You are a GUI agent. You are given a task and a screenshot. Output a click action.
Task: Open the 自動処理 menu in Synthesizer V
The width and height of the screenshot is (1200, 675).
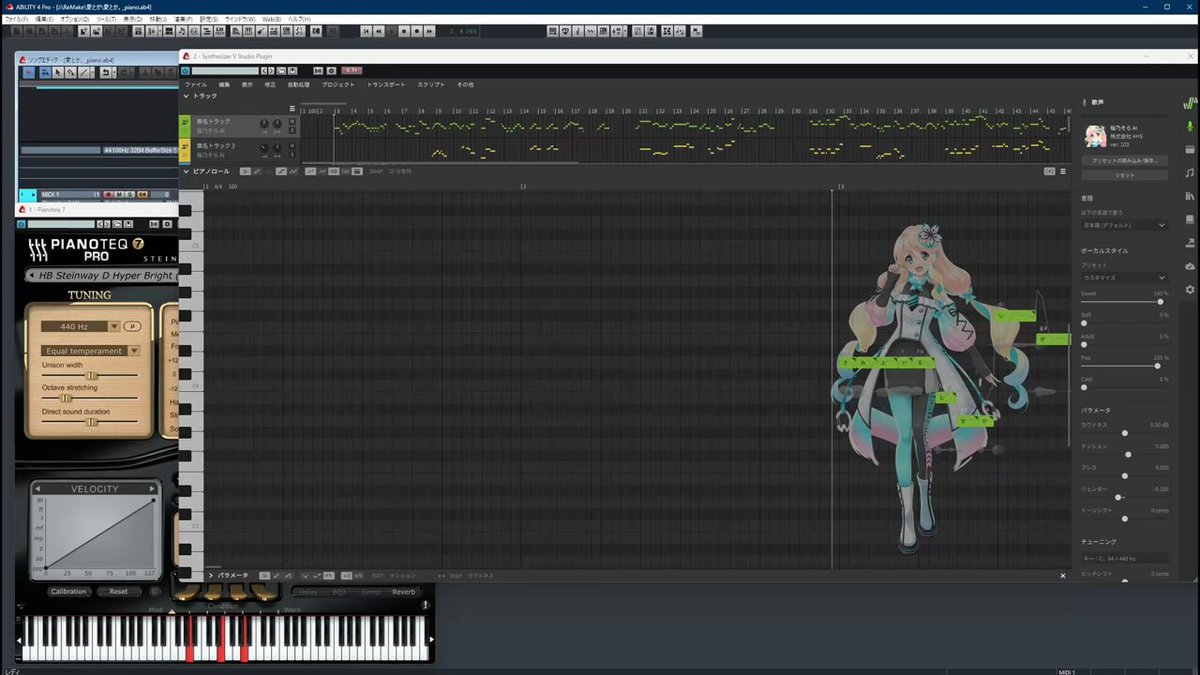tap(298, 85)
